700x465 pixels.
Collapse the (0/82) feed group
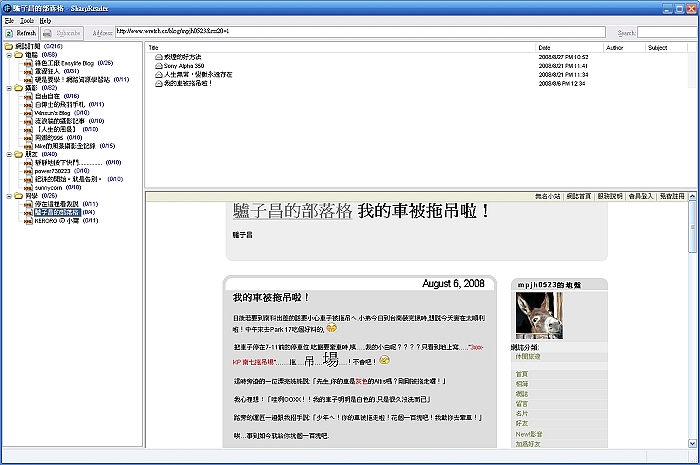tap(9, 88)
